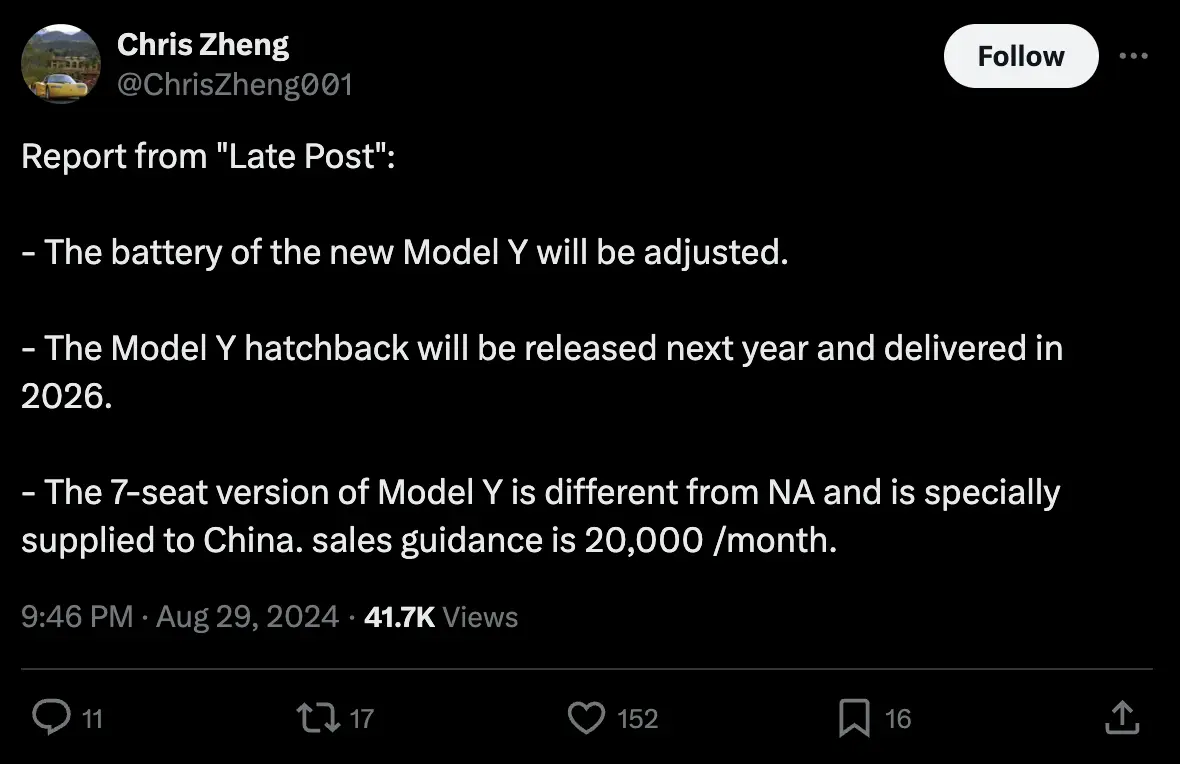1180x764 pixels.
Task: Click the reply count number 11
Action: [91, 719]
